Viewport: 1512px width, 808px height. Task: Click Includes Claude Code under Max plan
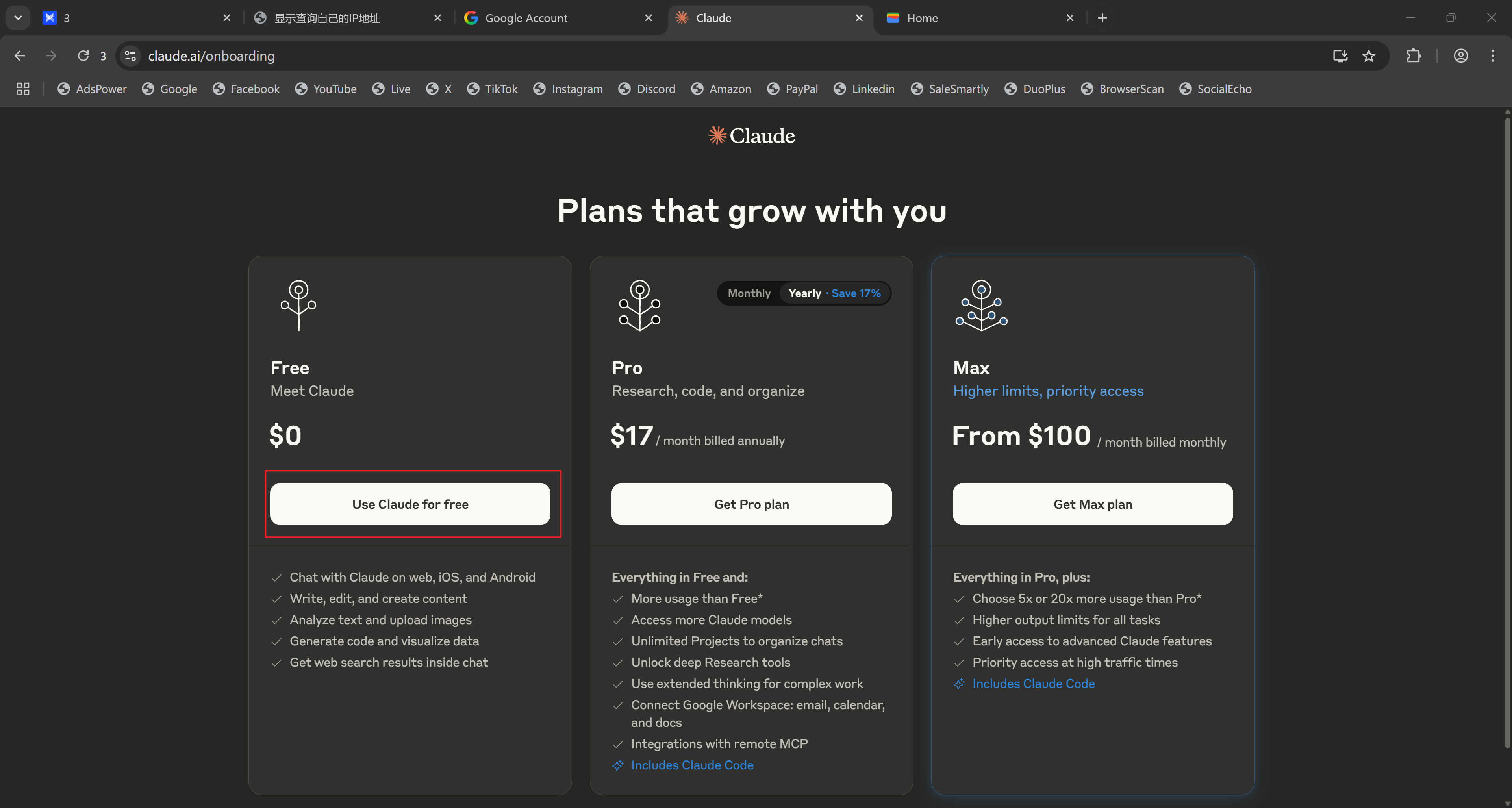click(x=1033, y=683)
